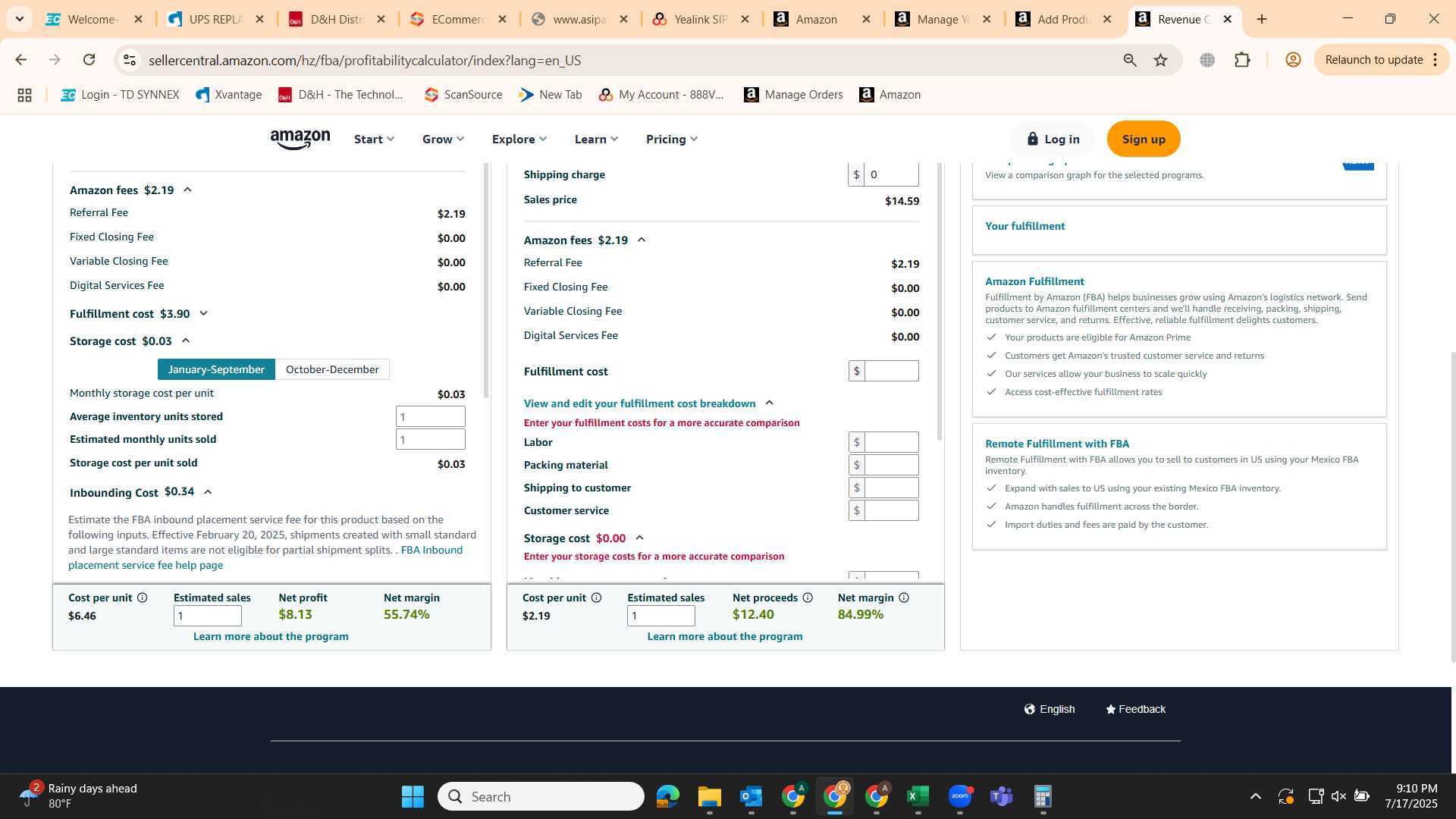
Task: Select the January-September storage period
Action: pos(216,369)
